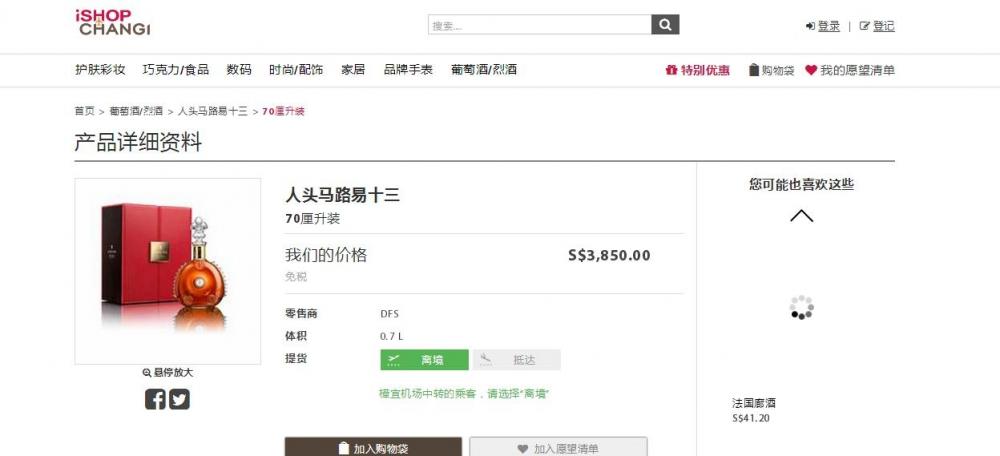Click 加入愿望清单 add to wishlist button
Viewport: 1000px width, 456px height.
pos(559,447)
